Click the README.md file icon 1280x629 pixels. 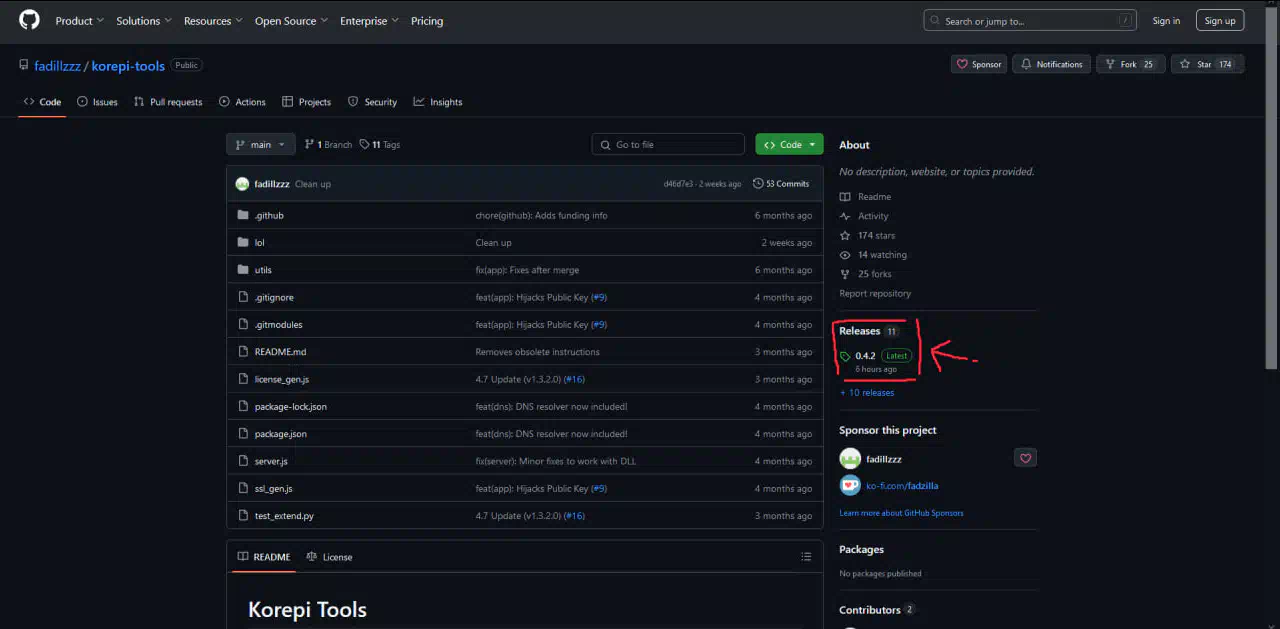(242, 352)
